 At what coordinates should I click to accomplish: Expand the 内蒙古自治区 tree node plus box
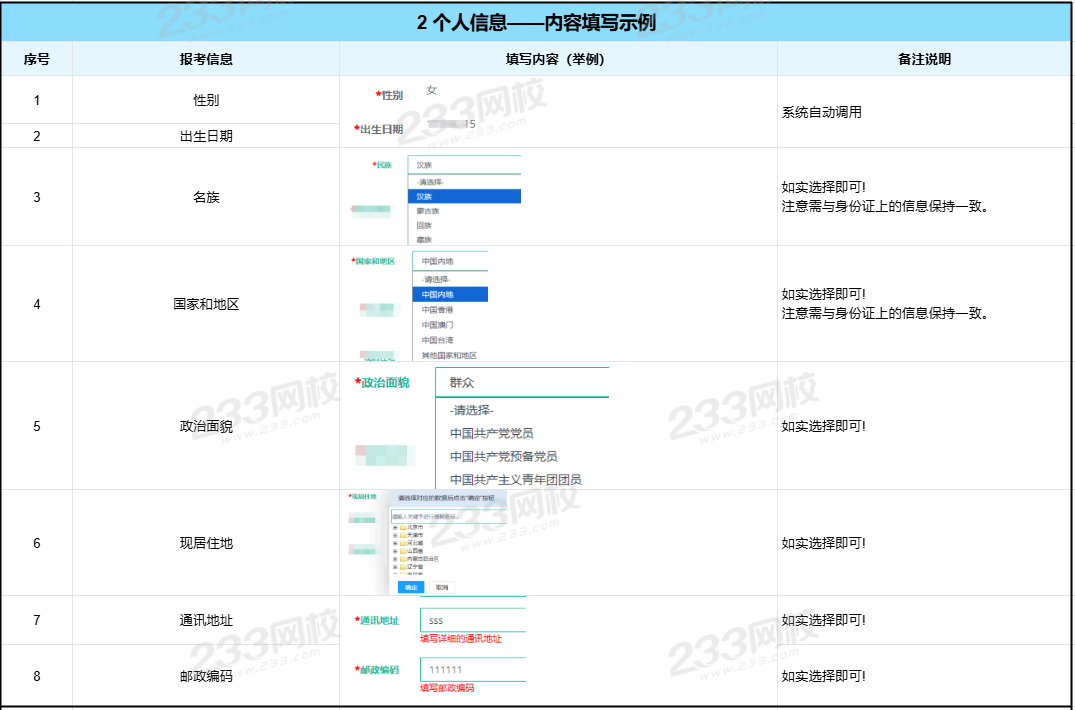point(395,559)
